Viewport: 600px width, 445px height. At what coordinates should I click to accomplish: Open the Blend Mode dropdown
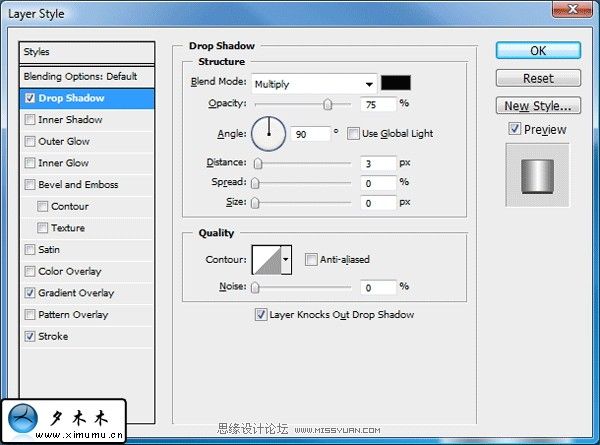(x=314, y=84)
